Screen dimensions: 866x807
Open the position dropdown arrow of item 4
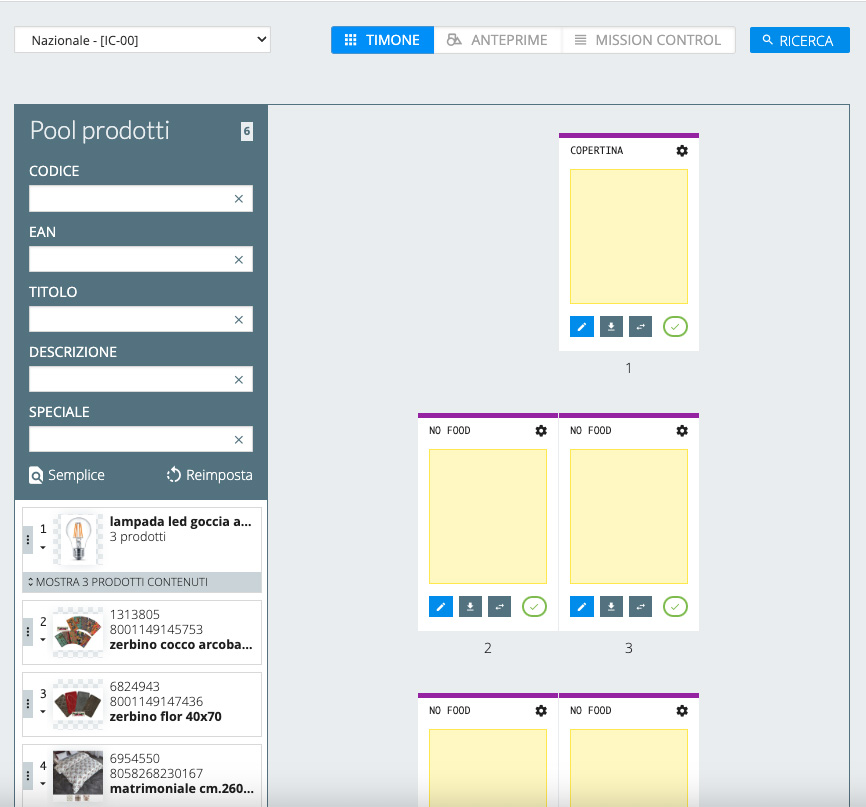coord(43,783)
